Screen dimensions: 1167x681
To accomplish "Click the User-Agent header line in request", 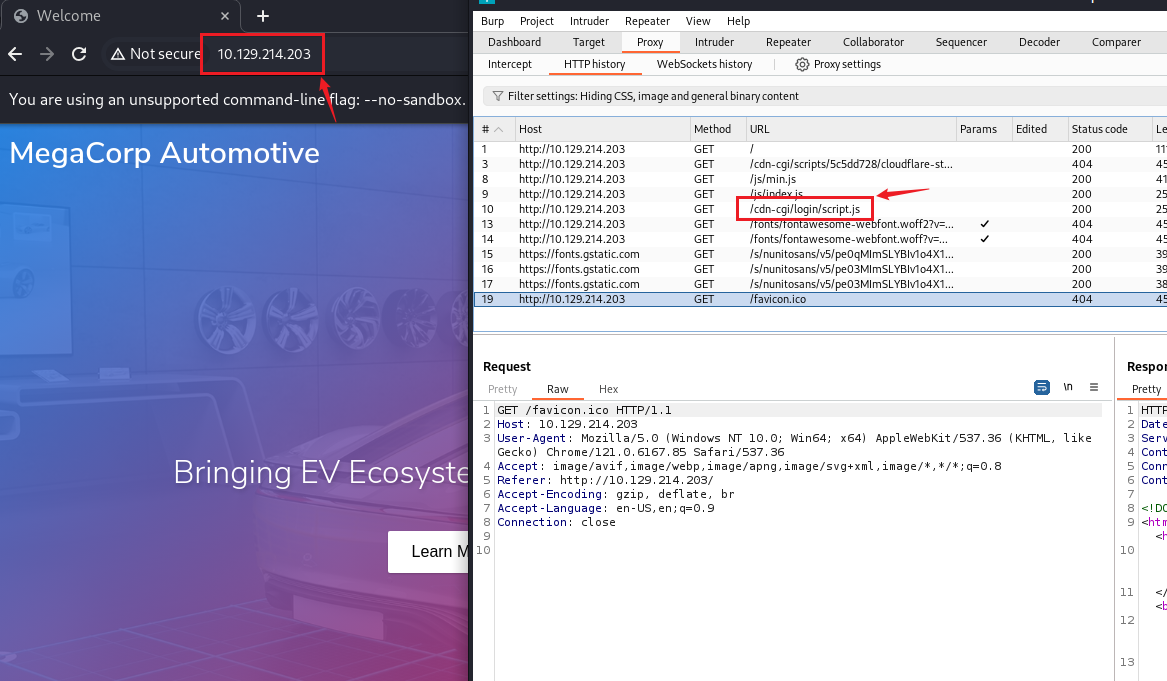I will pyautogui.click(x=794, y=445).
